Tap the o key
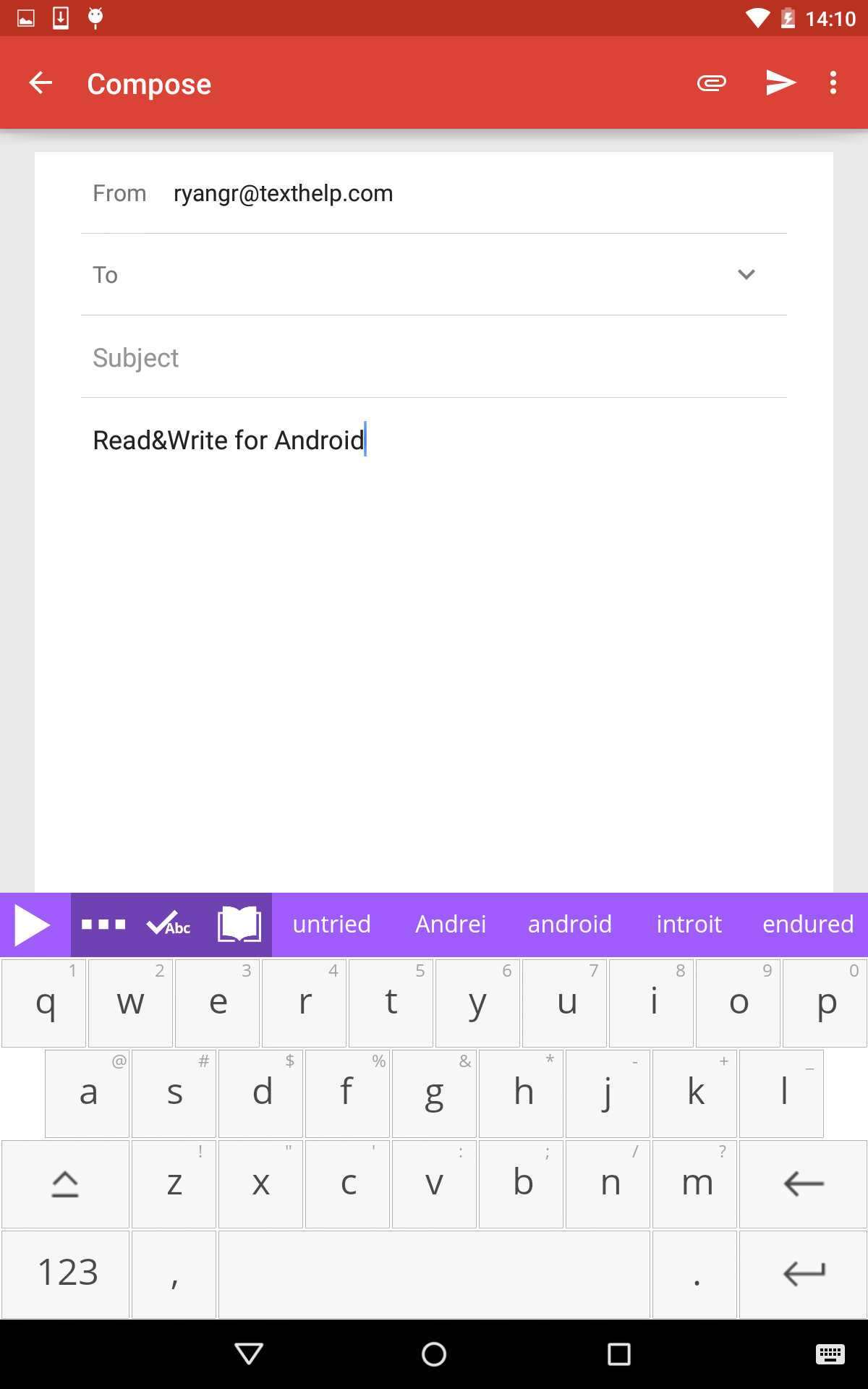 (738, 1003)
